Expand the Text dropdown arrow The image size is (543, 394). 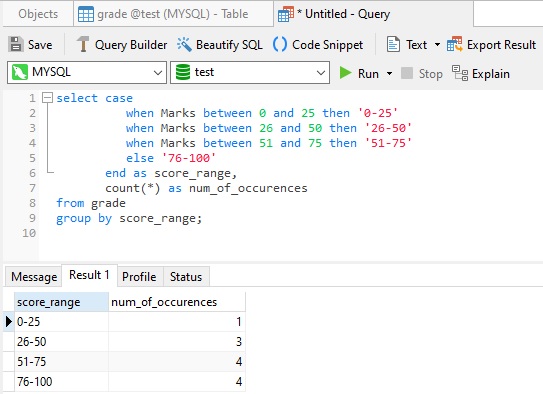pyautogui.click(x=437, y=44)
